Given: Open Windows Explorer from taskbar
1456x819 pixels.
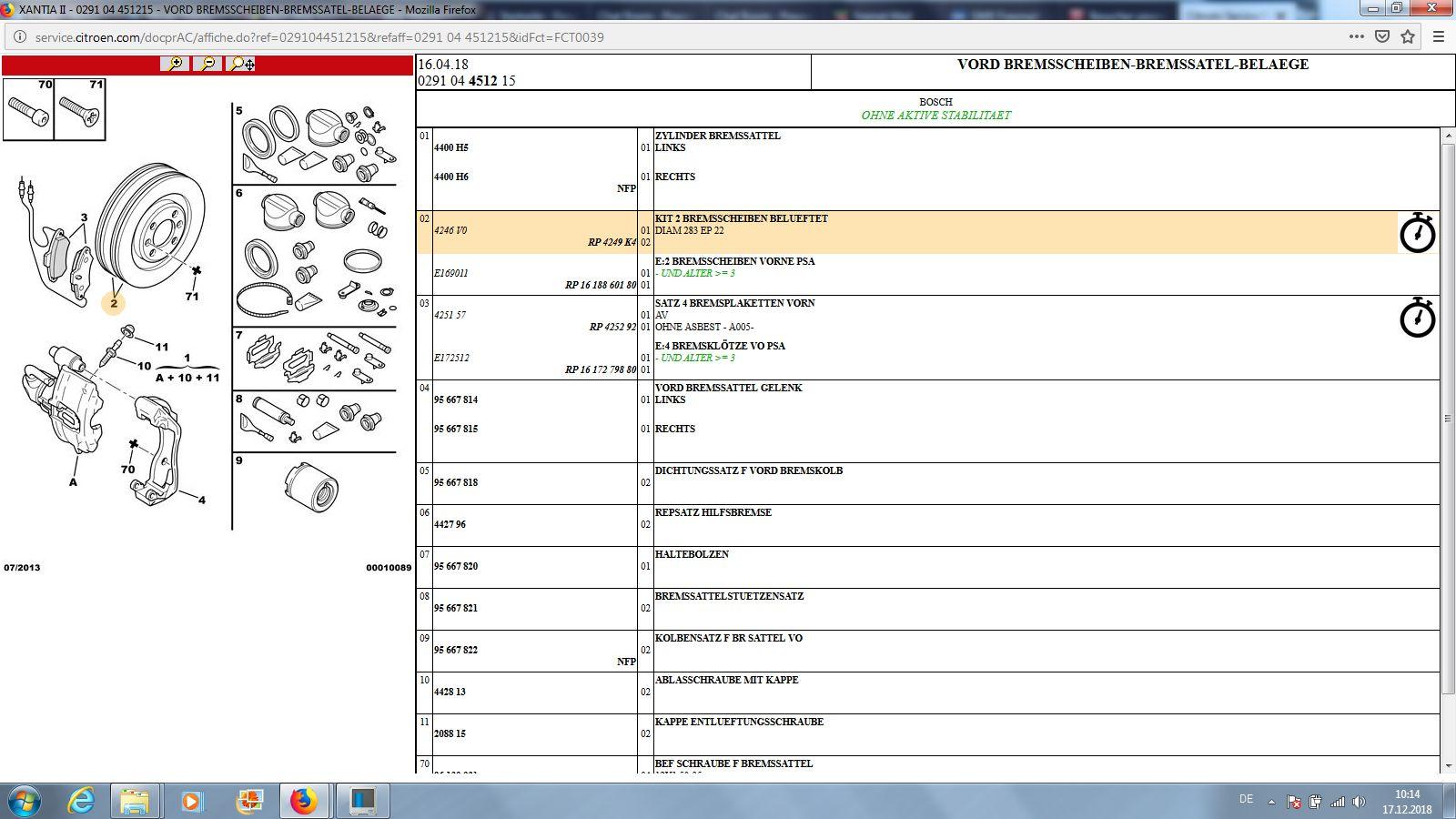Looking at the screenshot, I should (x=135, y=801).
